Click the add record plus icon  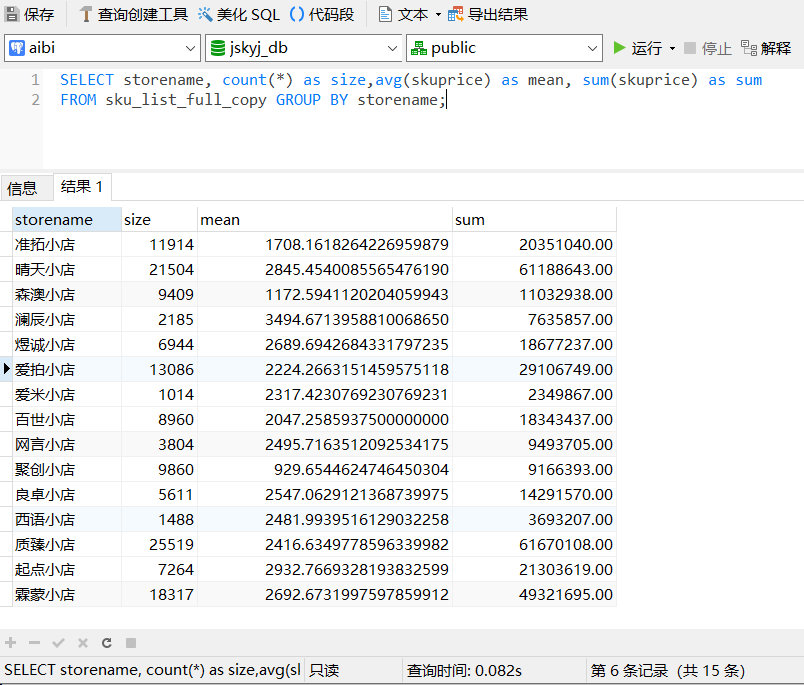11,643
